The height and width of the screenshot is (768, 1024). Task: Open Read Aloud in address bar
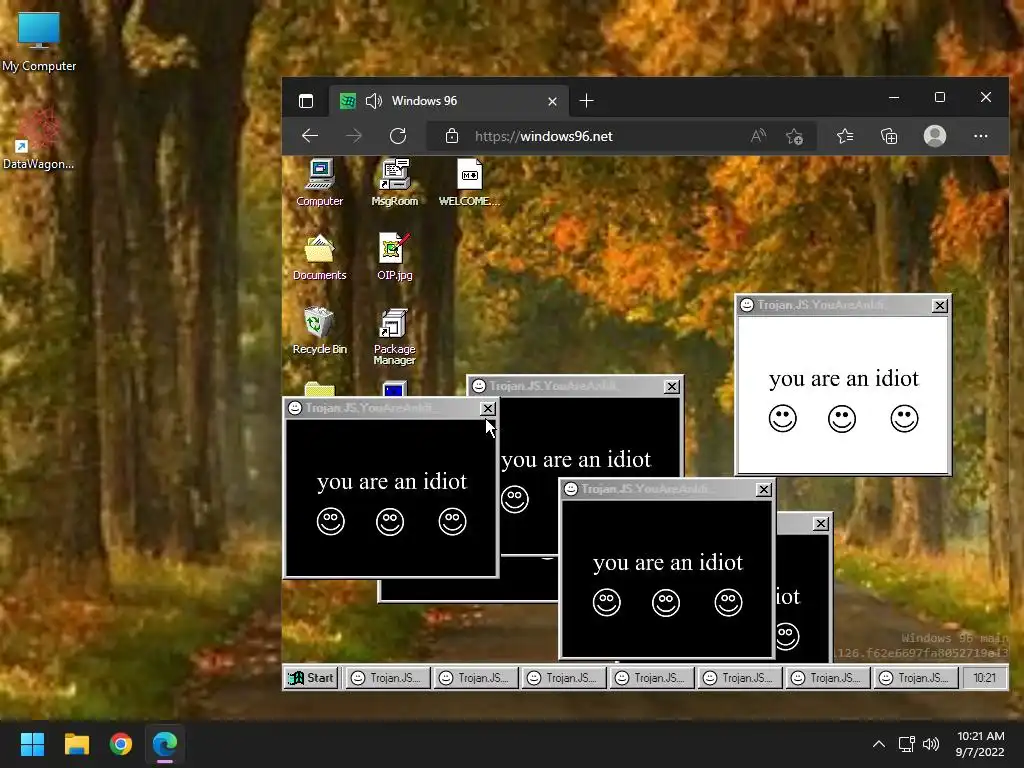click(758, 136)
